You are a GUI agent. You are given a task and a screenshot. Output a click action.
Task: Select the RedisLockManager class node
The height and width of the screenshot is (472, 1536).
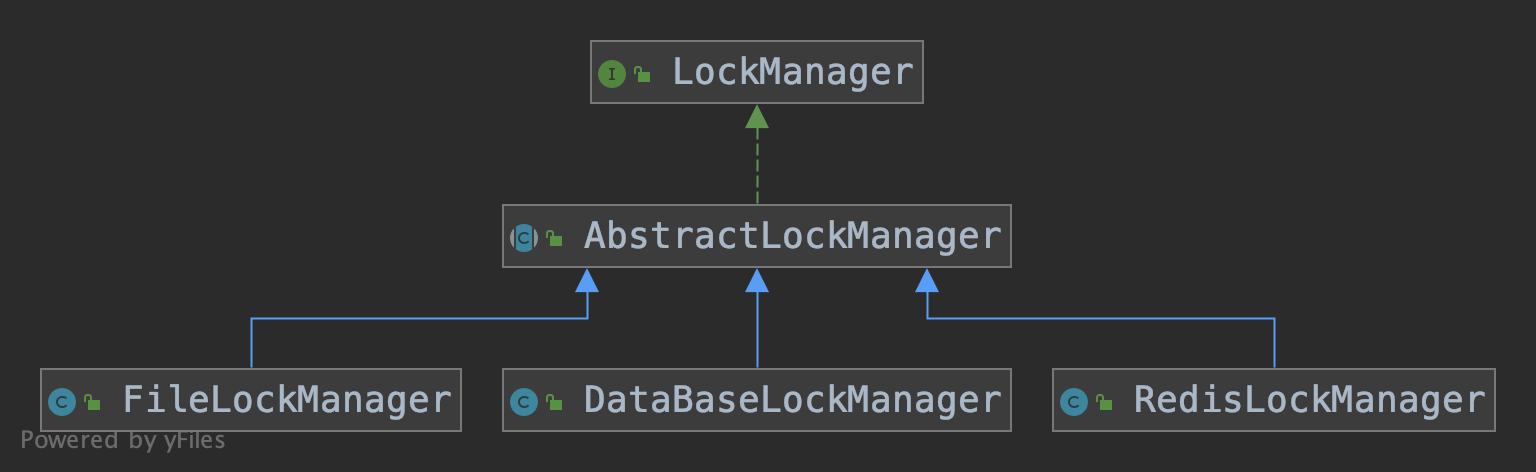point(1274,400)
